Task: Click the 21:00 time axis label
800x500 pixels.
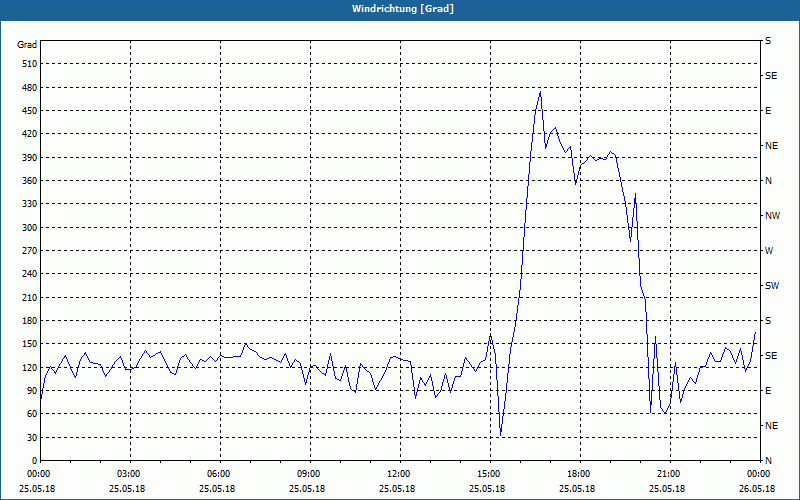Action: click(x=670, y=474)
